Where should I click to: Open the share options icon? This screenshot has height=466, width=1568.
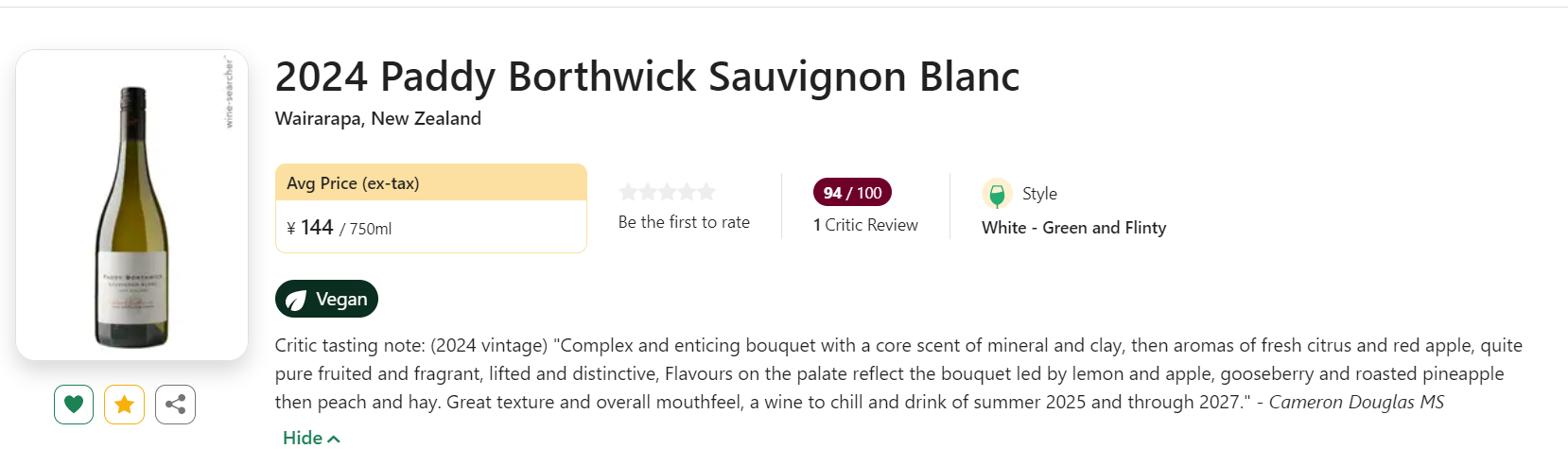pos(175,405)
